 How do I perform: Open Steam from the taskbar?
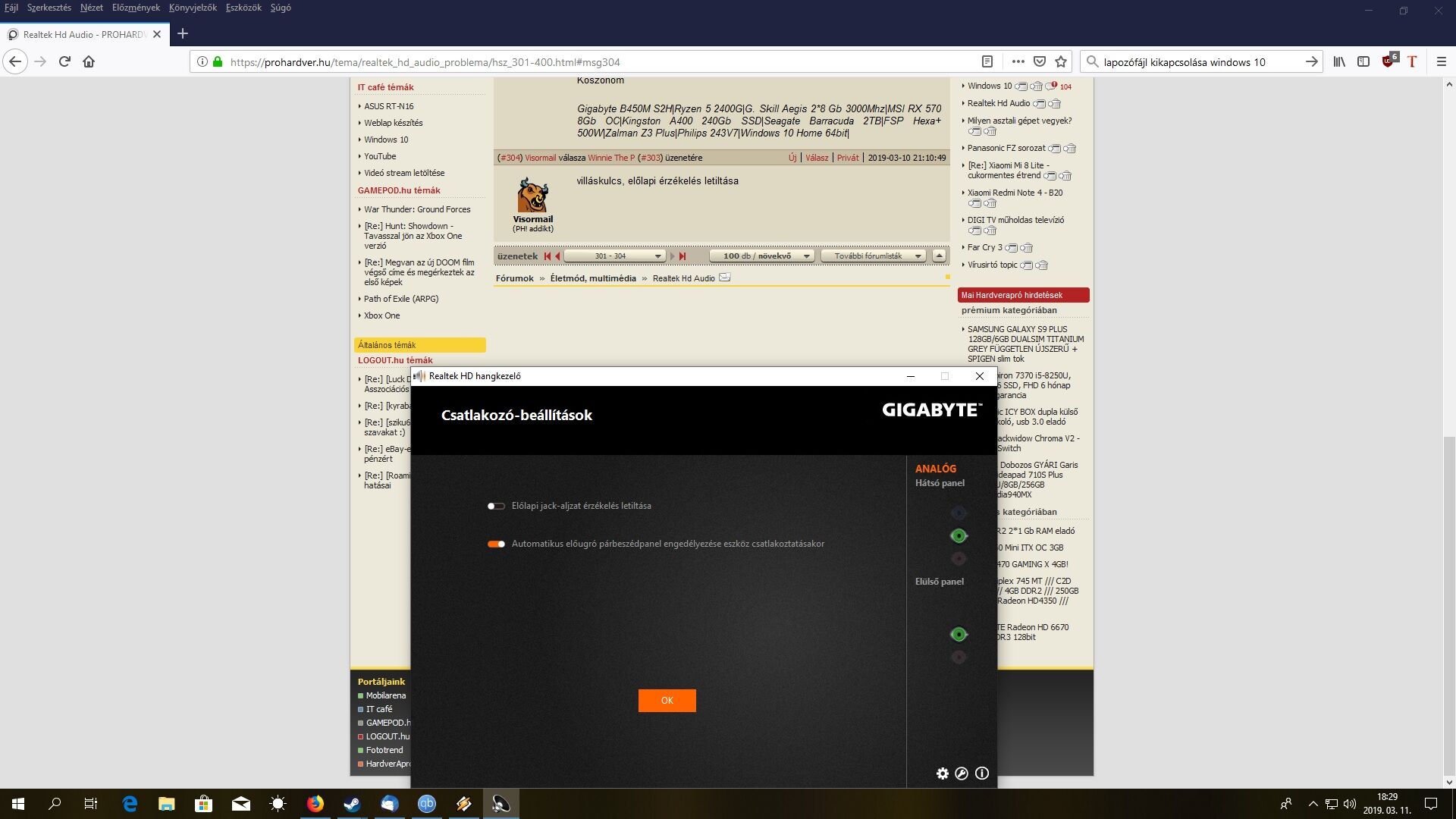[352, 804]
